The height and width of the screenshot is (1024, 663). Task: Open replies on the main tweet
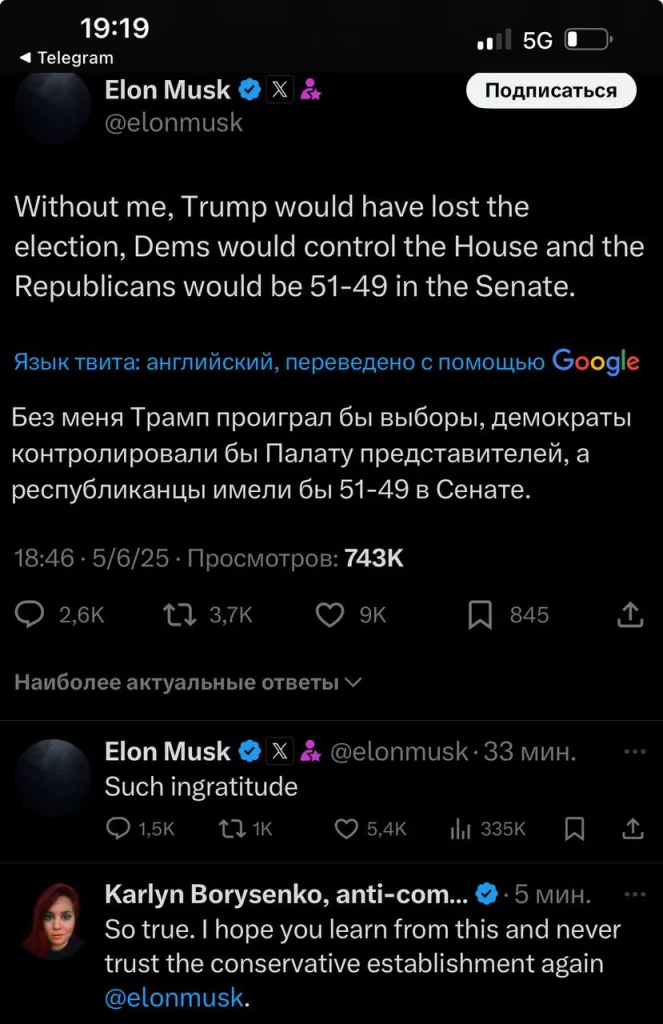click(30, 614)
